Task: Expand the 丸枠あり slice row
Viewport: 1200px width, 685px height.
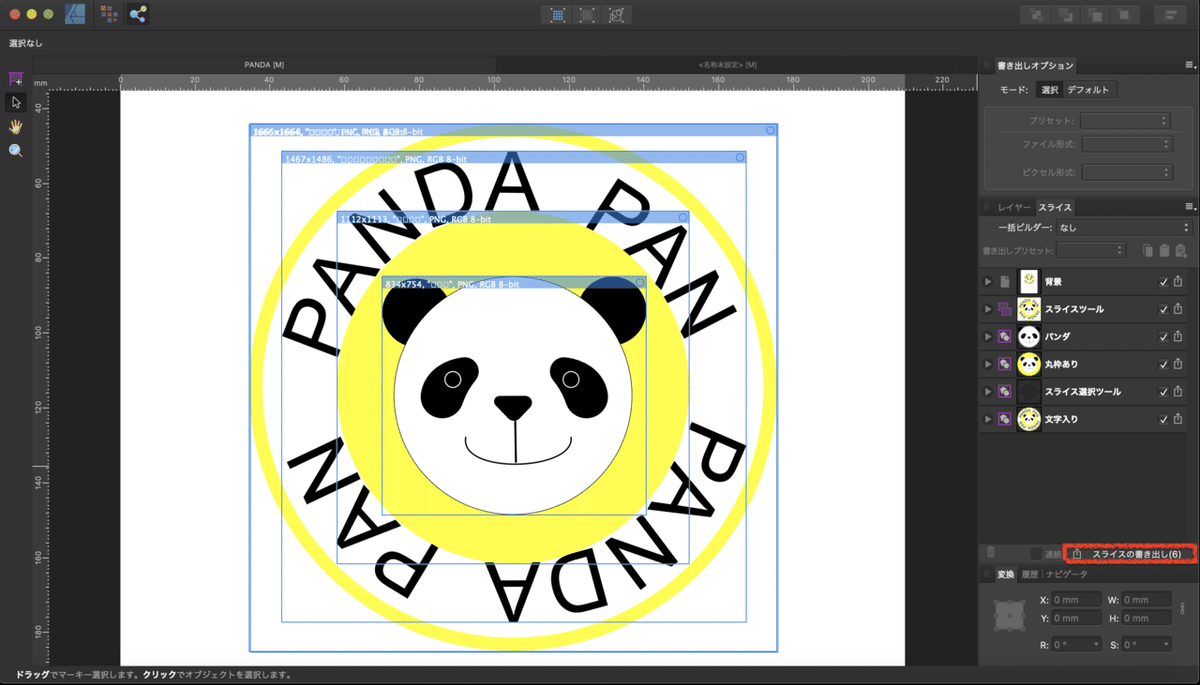Action: (989, 365)
